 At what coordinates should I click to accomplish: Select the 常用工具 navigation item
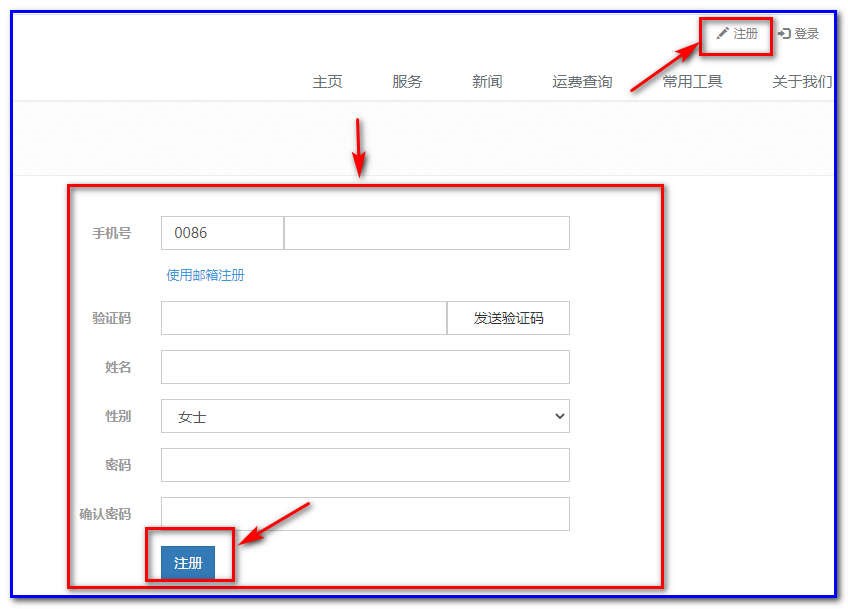tap(691, 82)
